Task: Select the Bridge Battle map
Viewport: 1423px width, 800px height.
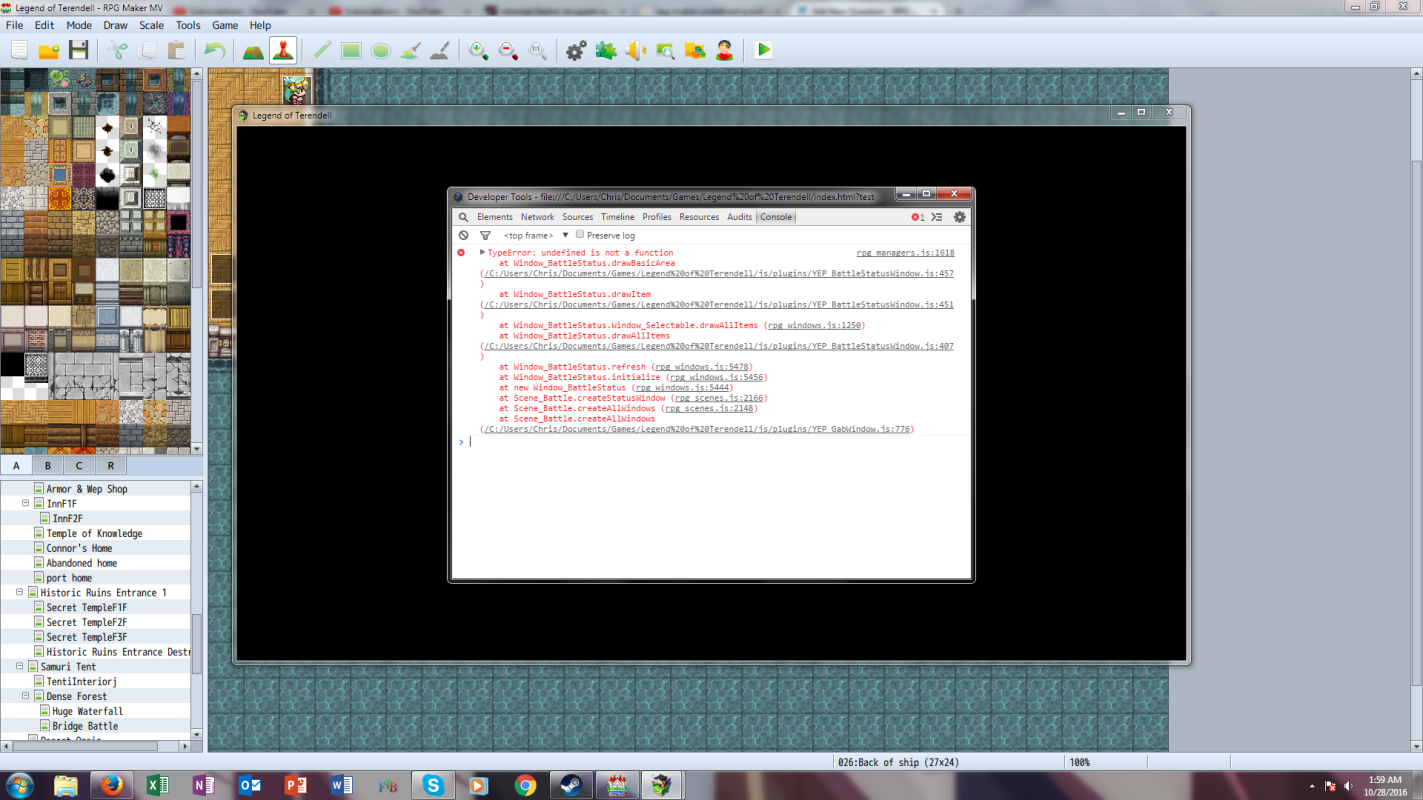Action: [85, 726]
